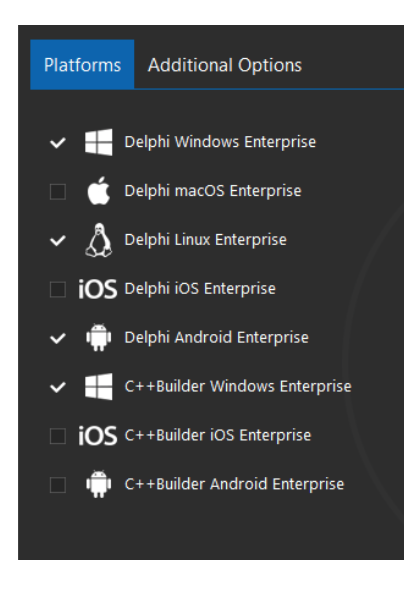Tick the Delphi iOS Enterprise checkbox
This screenshot has height=590, width=416.
click(x=58, y=289)
